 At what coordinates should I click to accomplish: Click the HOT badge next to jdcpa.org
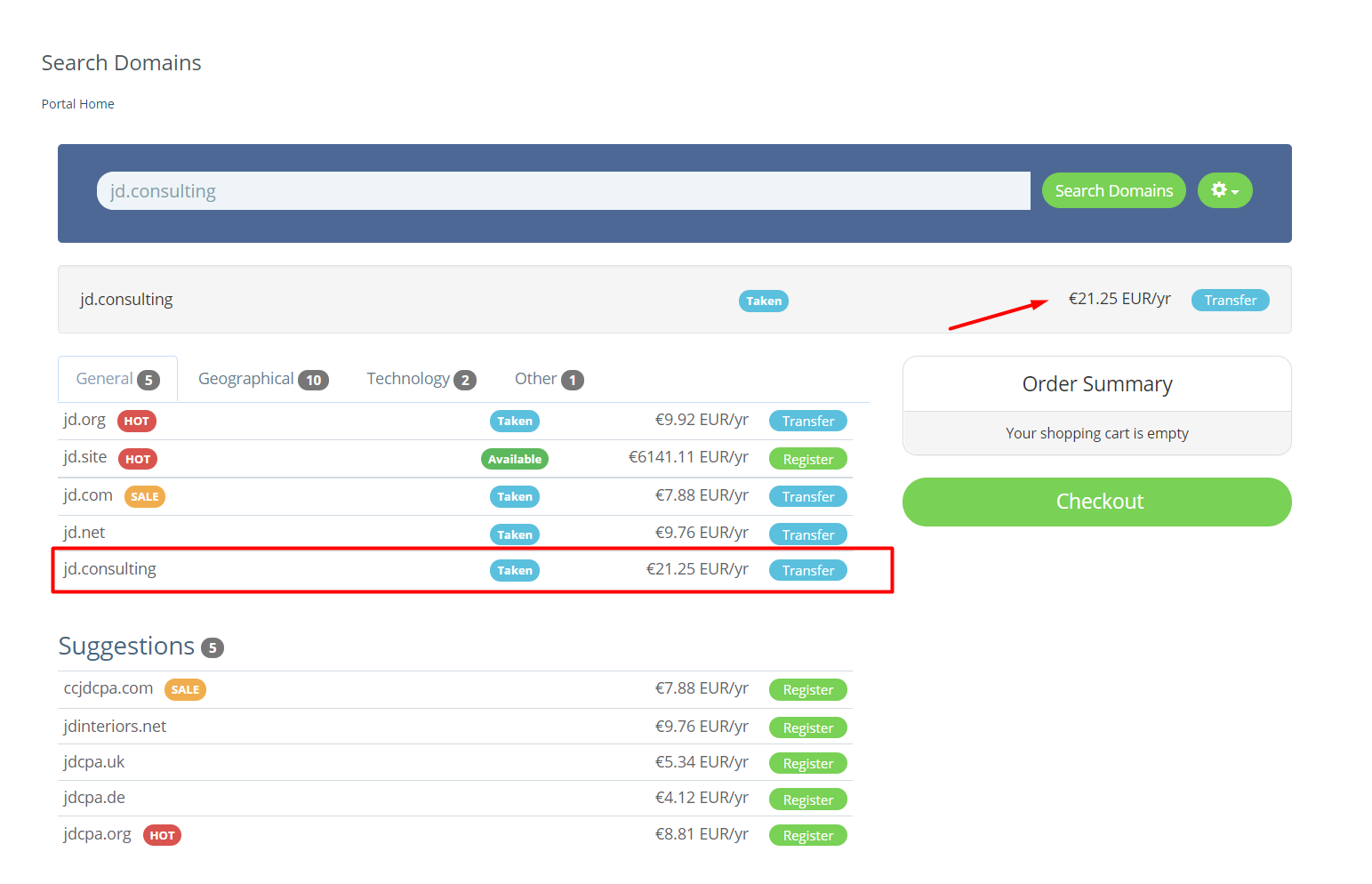(x=161, y=835)
